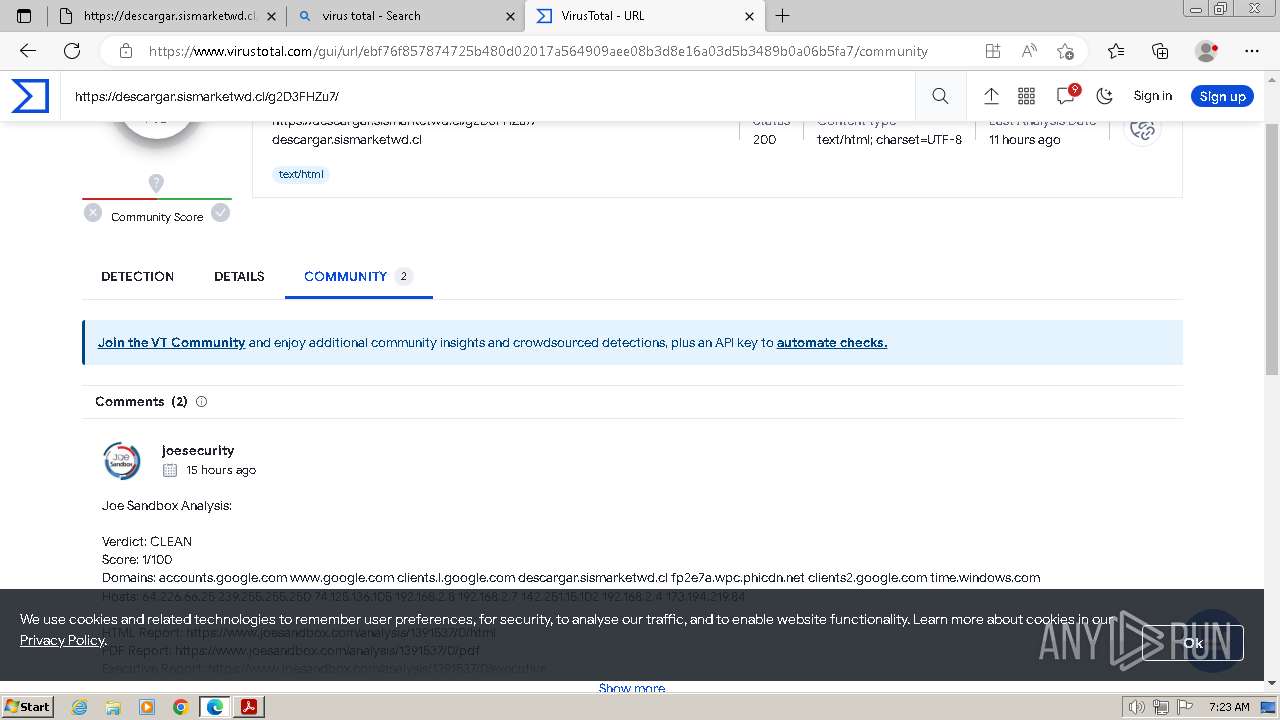Click Ok on cookie banner
This screenshot has height=720, width=1280.
point(1193,643)
